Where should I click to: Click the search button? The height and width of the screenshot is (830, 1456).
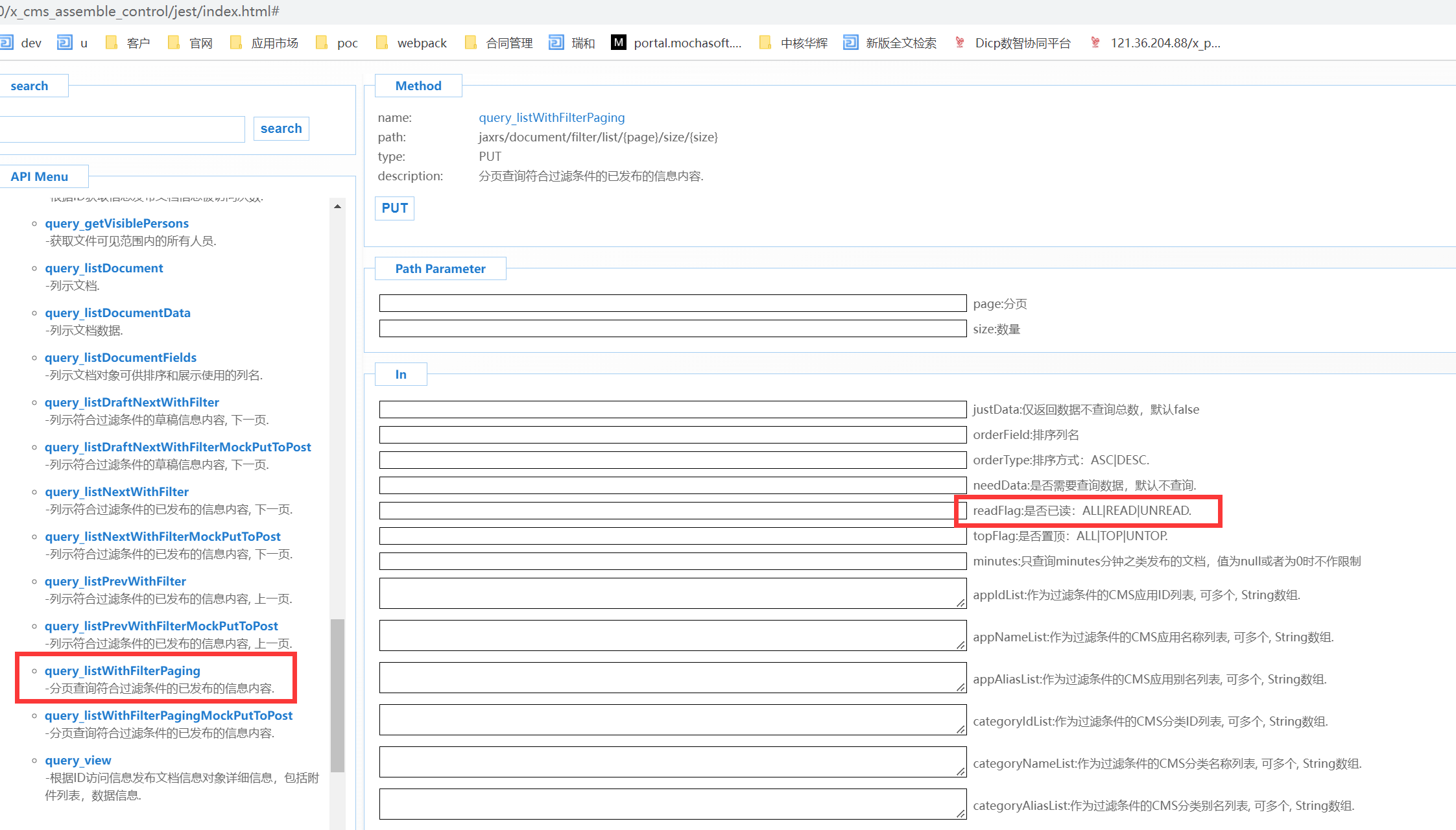(281, 128)
